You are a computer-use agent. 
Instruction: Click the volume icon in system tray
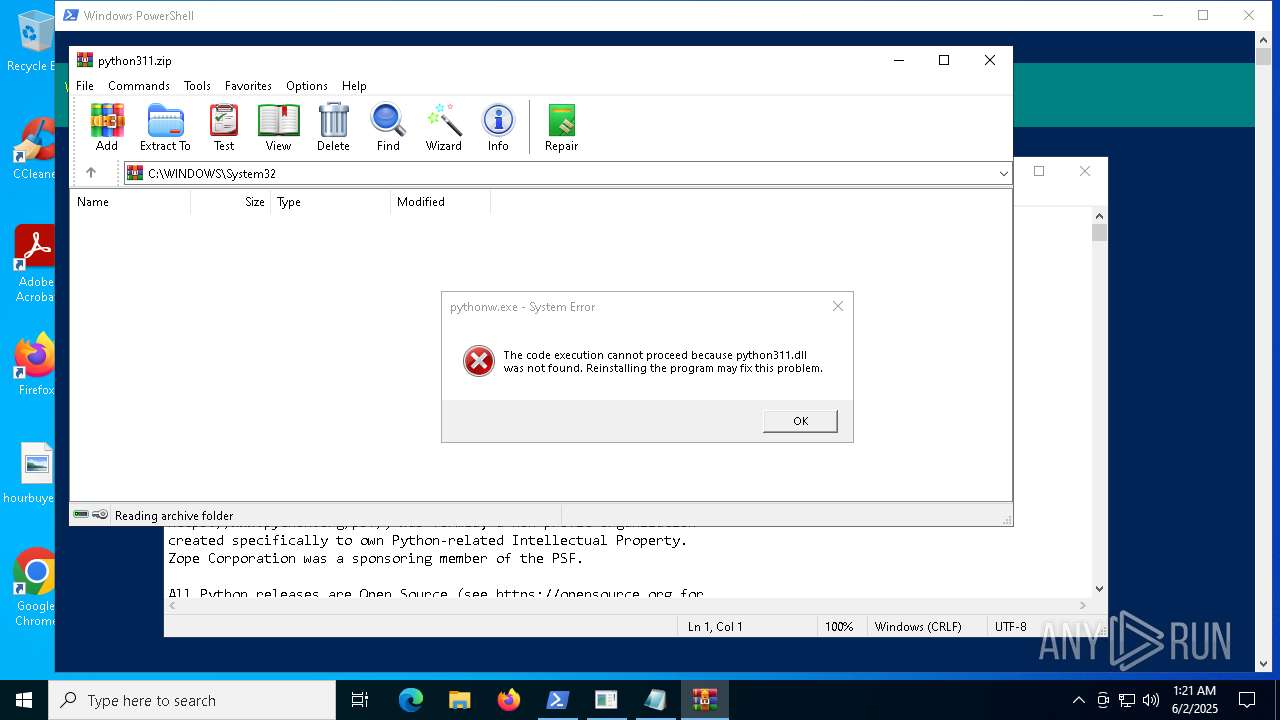coord(1150,700)
